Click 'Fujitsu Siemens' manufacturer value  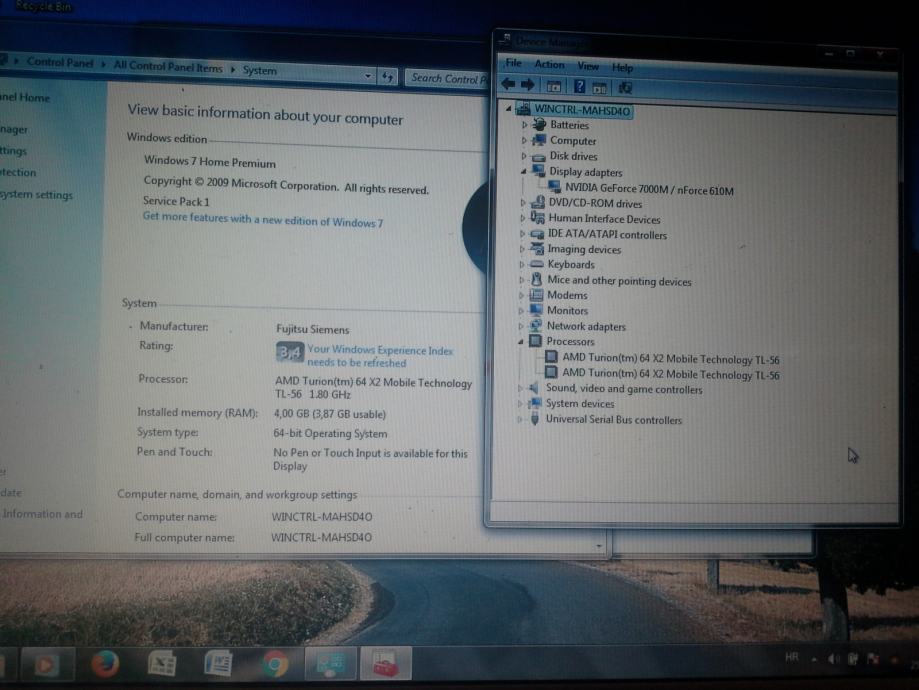(312, 329)
